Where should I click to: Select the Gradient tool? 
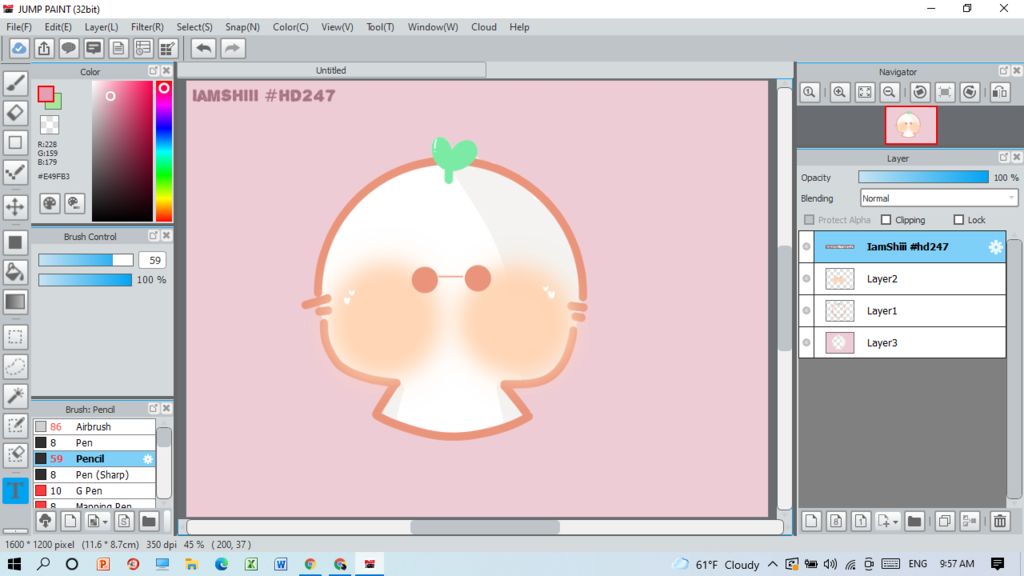15,302
